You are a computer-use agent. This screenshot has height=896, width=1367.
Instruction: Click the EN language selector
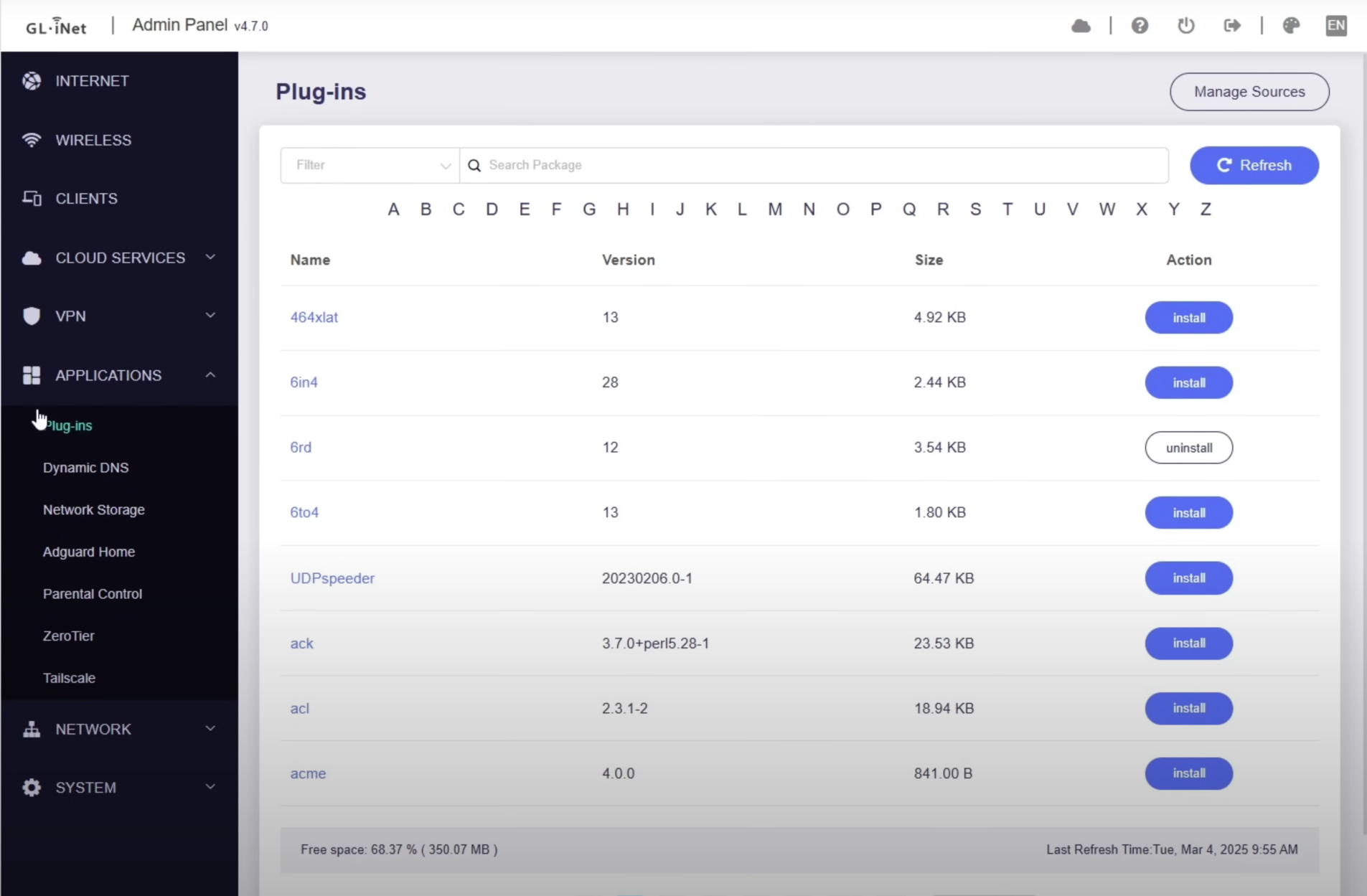point(1335,26)
